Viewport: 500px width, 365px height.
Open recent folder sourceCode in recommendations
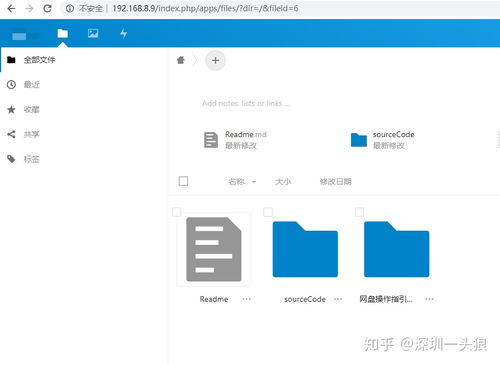[383, 140]
